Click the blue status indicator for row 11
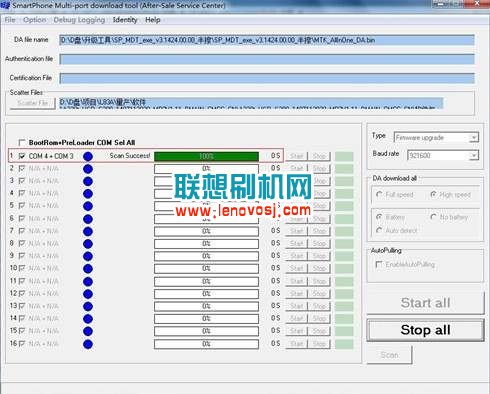The image size is (490, 394). [x=88, y=281]
